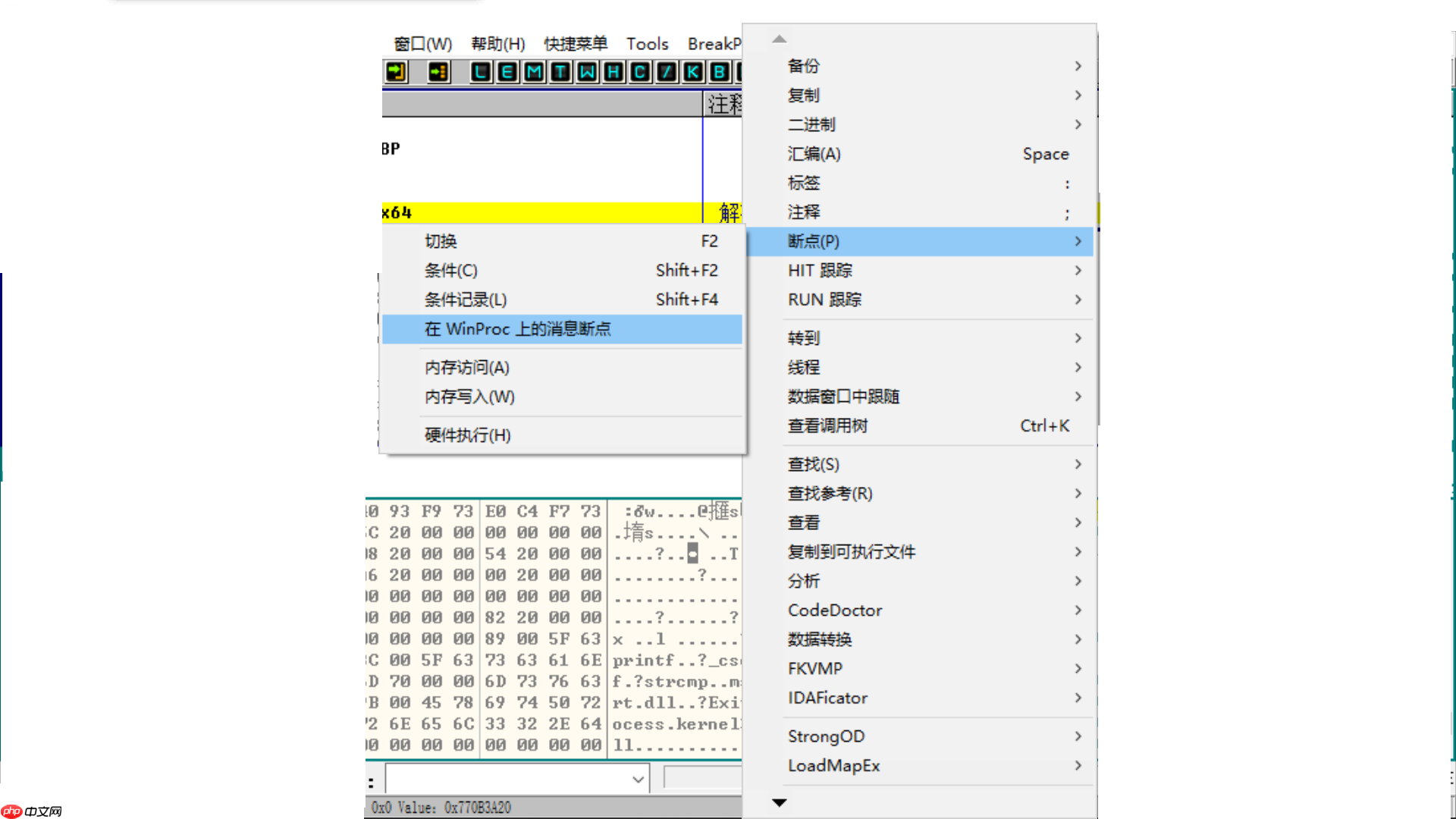Show executable modules with the E icon
Viewport: 1456px width, 819px height.
click(x=507, y=71)
